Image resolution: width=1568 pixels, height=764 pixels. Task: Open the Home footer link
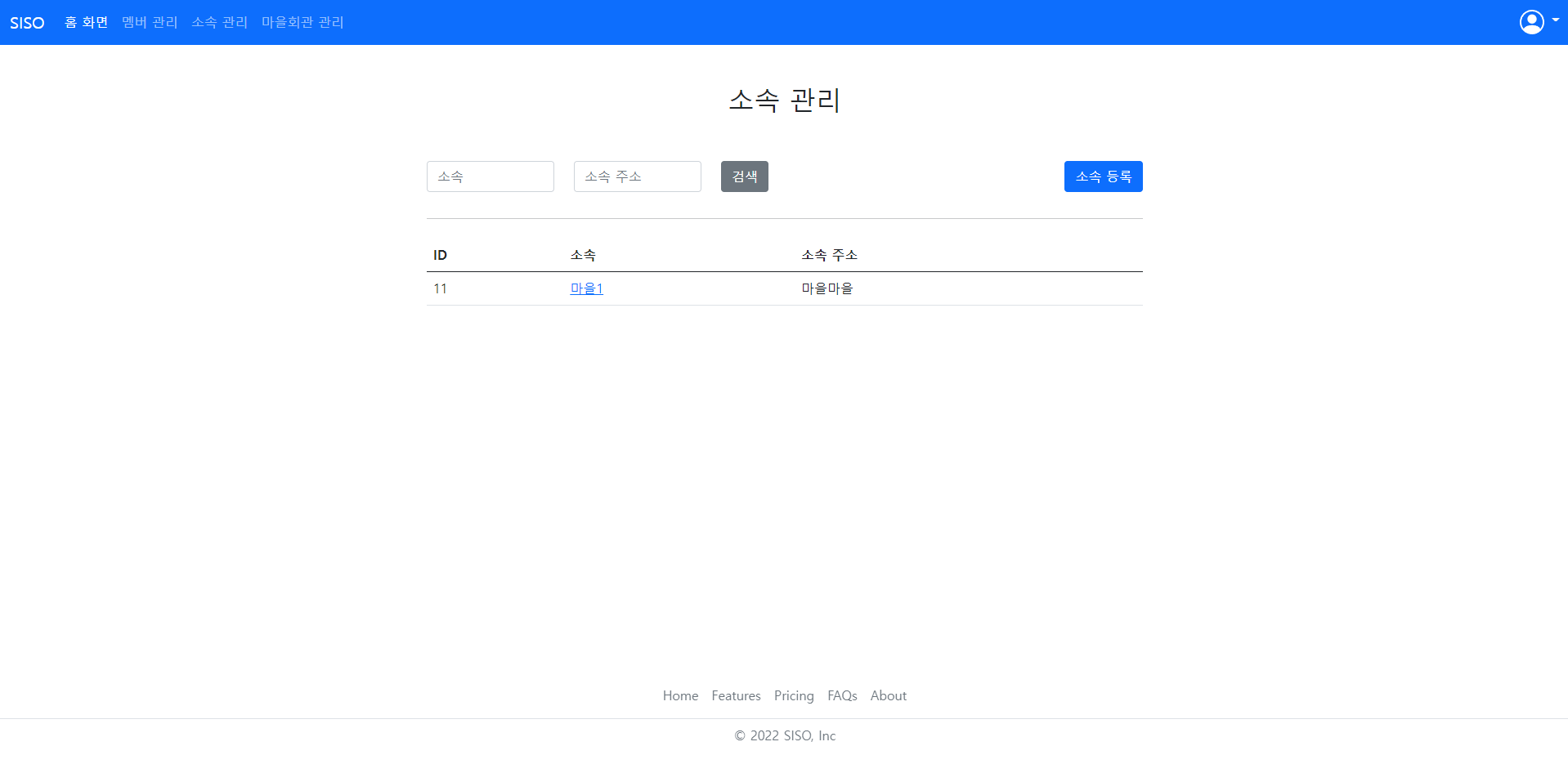pyautogui.click(x=680, y=695)
